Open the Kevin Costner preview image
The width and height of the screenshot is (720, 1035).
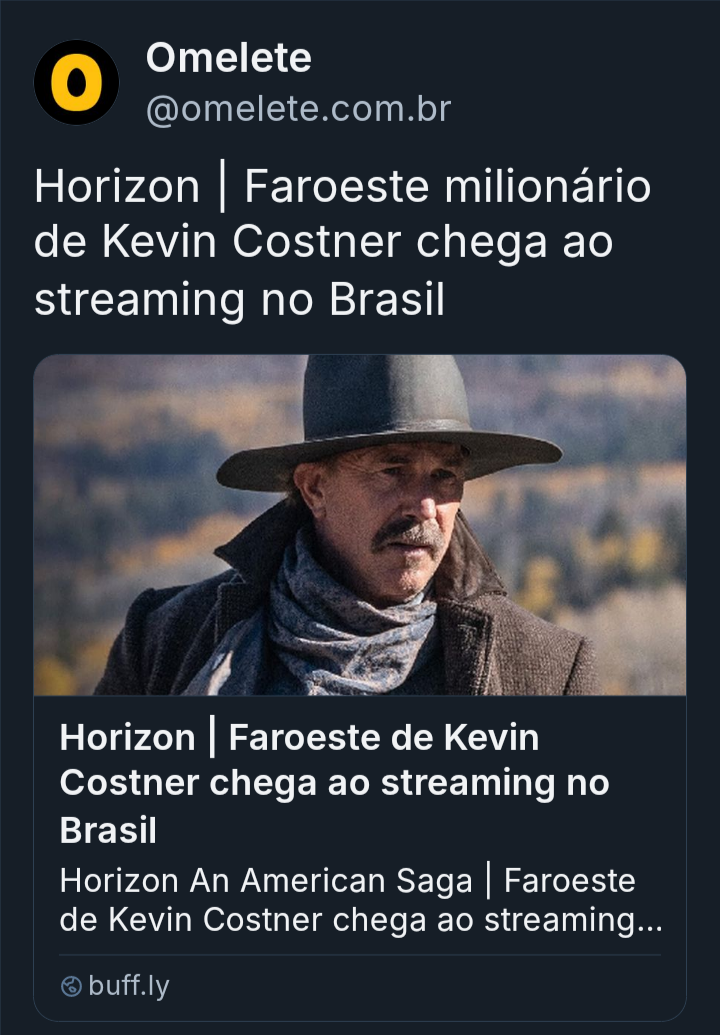(360, 525)
